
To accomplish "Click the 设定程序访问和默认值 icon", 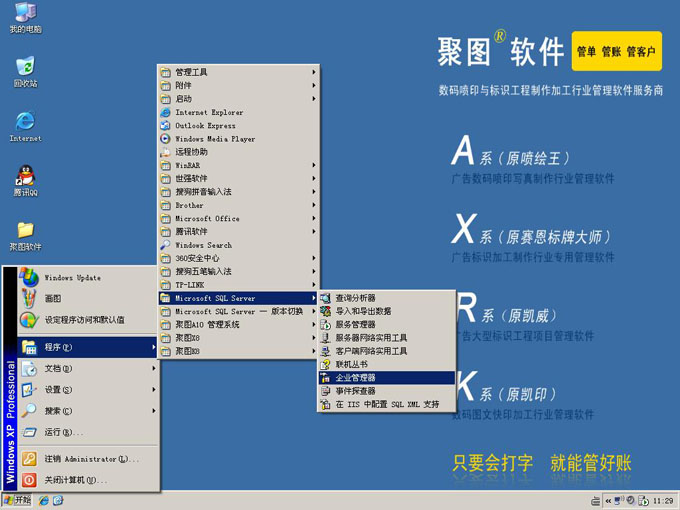I will coord(29,320).
